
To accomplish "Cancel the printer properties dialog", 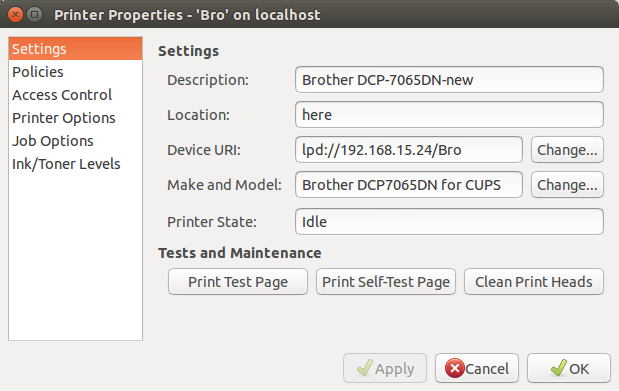I will (477, 368).
